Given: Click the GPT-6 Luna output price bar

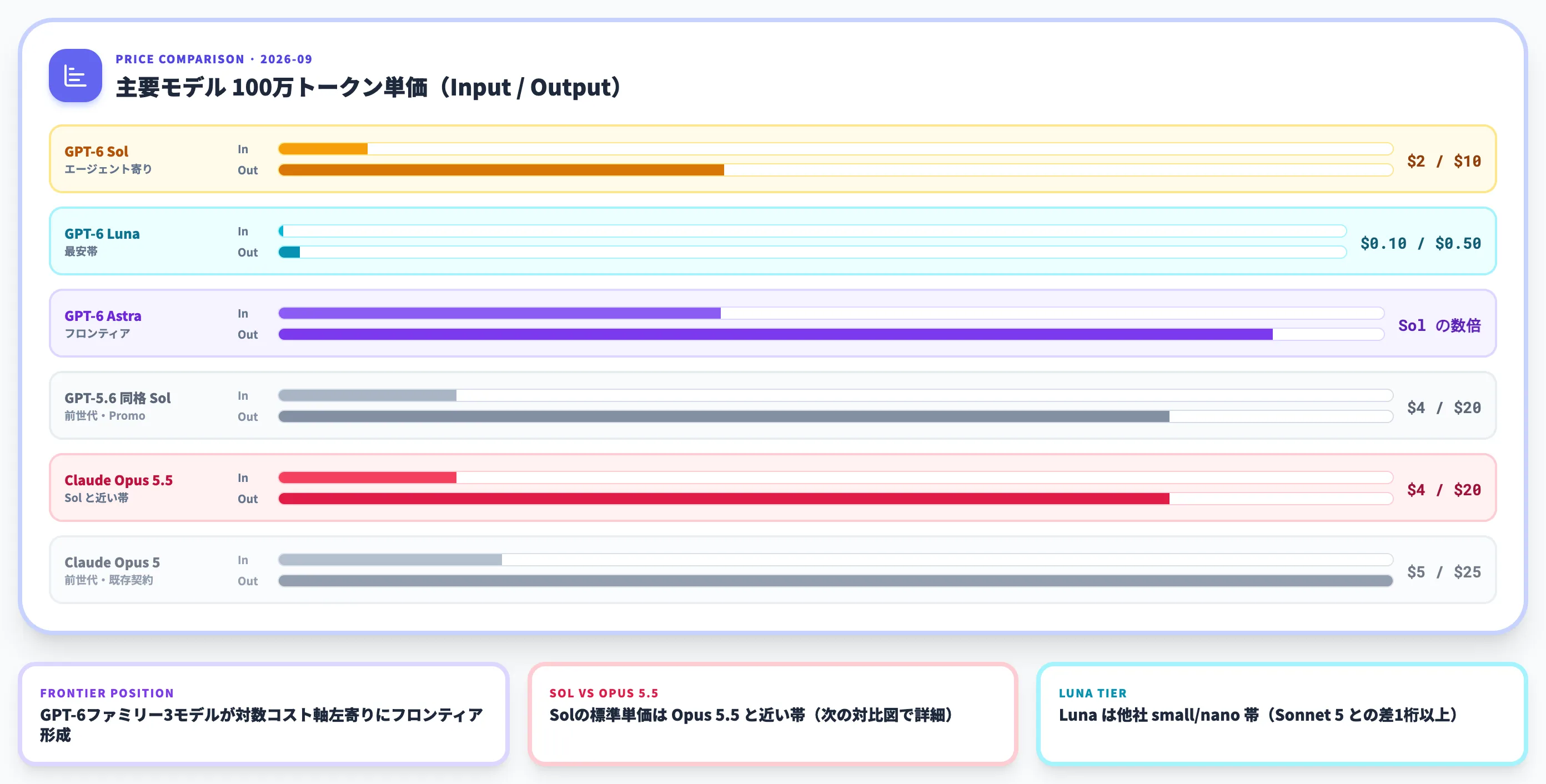Looking at the screenshot, I should coord(812,252).
